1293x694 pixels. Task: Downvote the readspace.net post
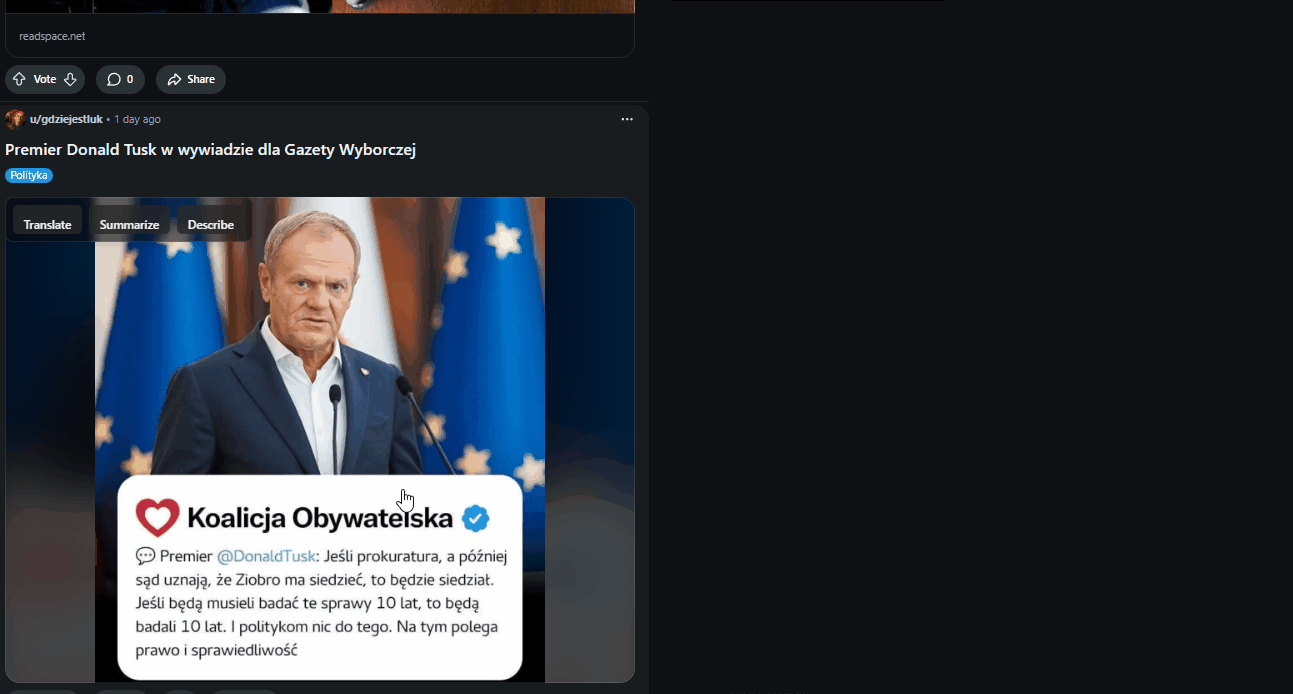point(70,79)
